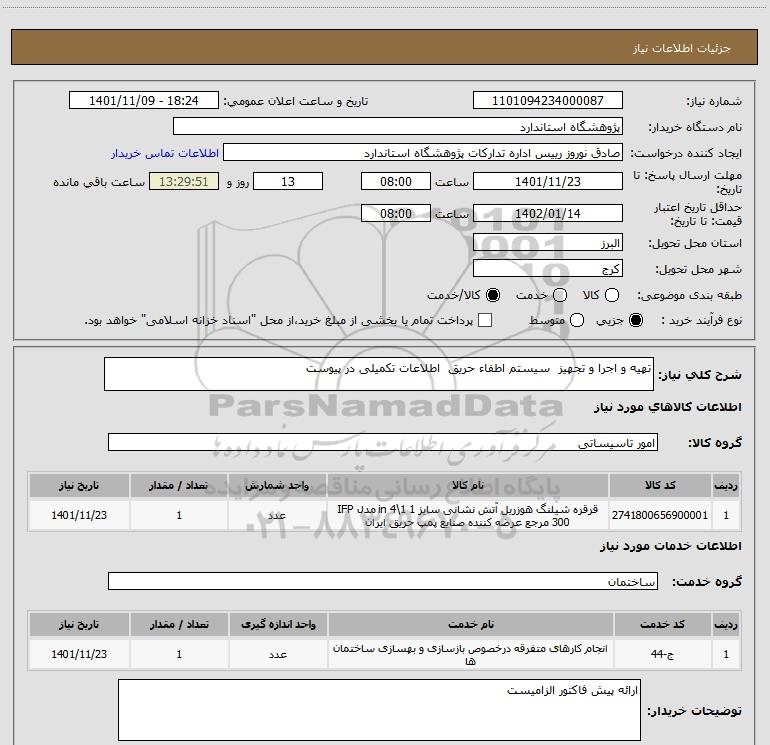Click the remaining time 13:29:51 field
Viewport: 770px width, 745px height.
point(184,181)
